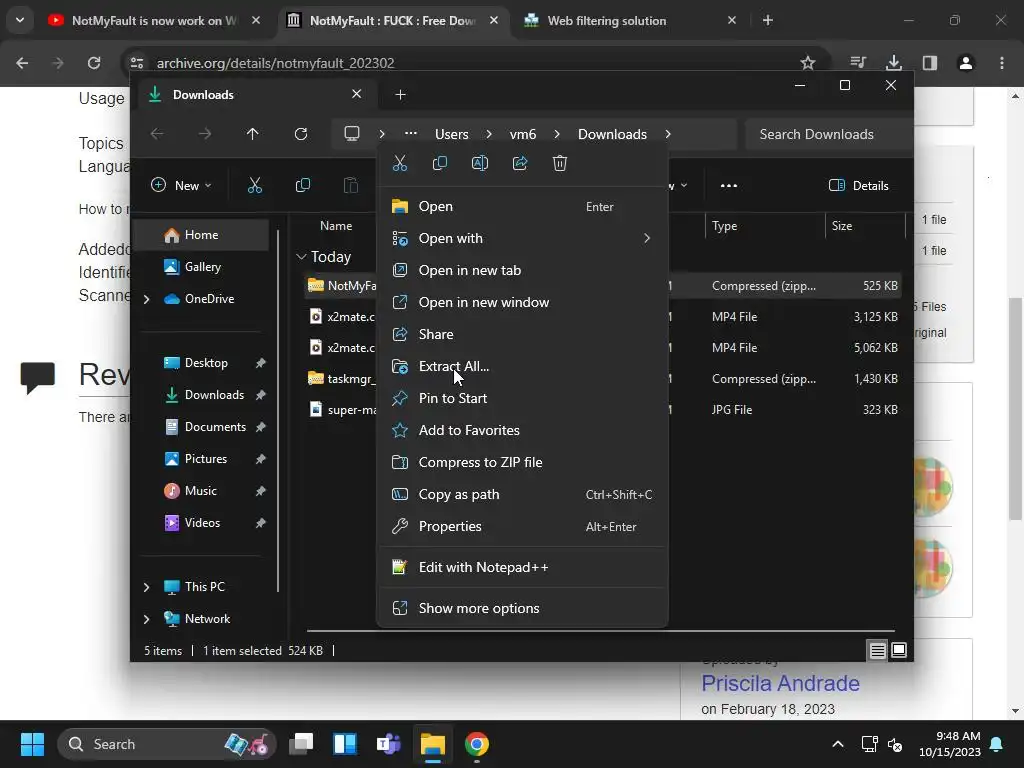The width and height of the screenshot is (1024, 768).
Task: Select taskmgr zip file row
Action: pos(603,379)
